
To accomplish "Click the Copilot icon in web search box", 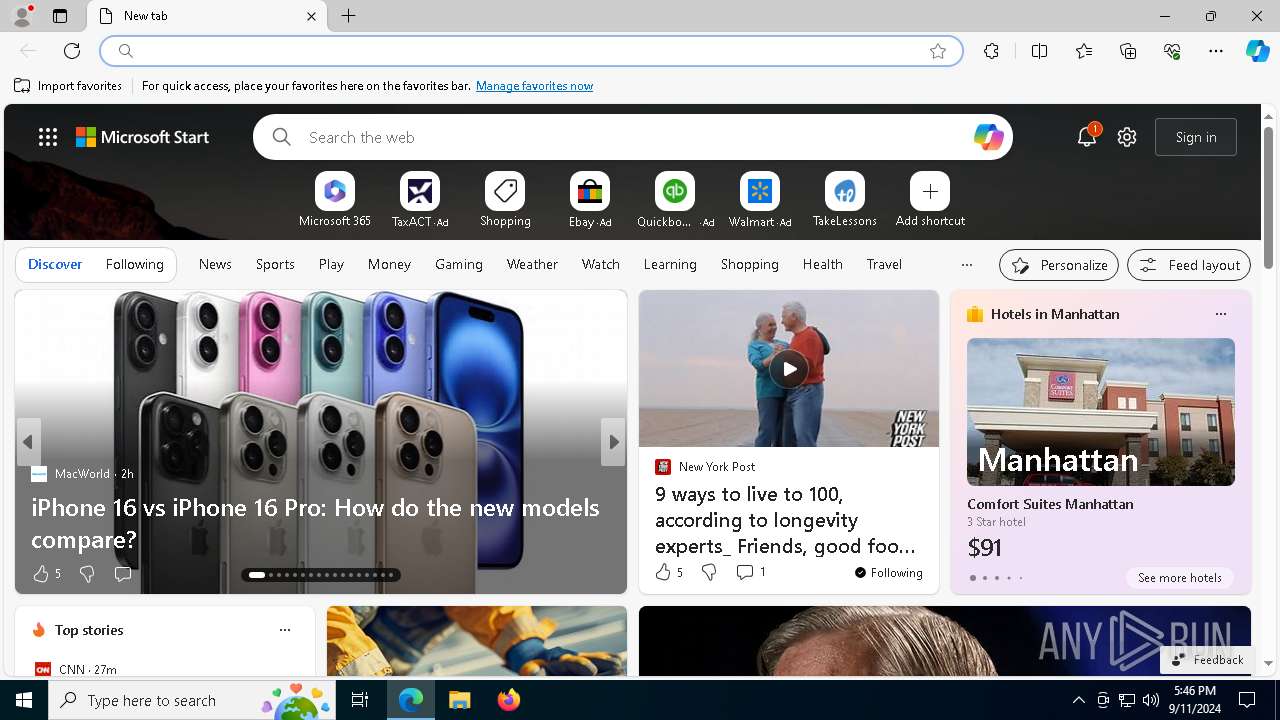I will [988, 137].
